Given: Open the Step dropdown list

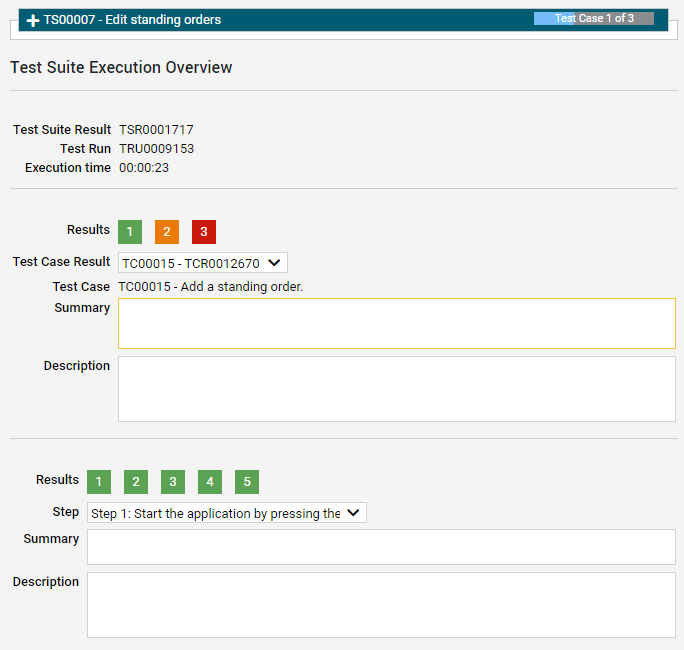Looking at the screenshot, I should tap(227, 513).
